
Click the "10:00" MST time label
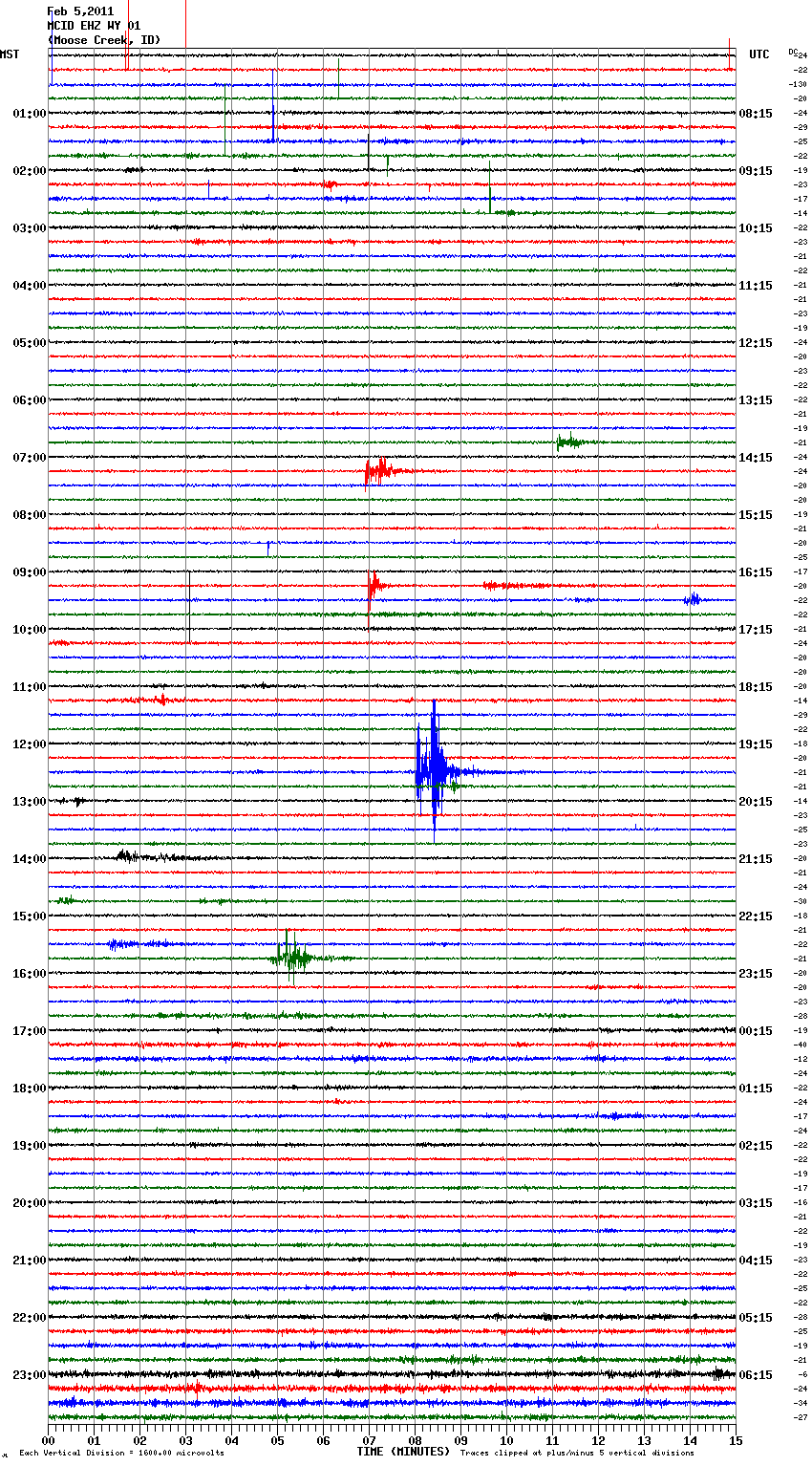point(30,630)
